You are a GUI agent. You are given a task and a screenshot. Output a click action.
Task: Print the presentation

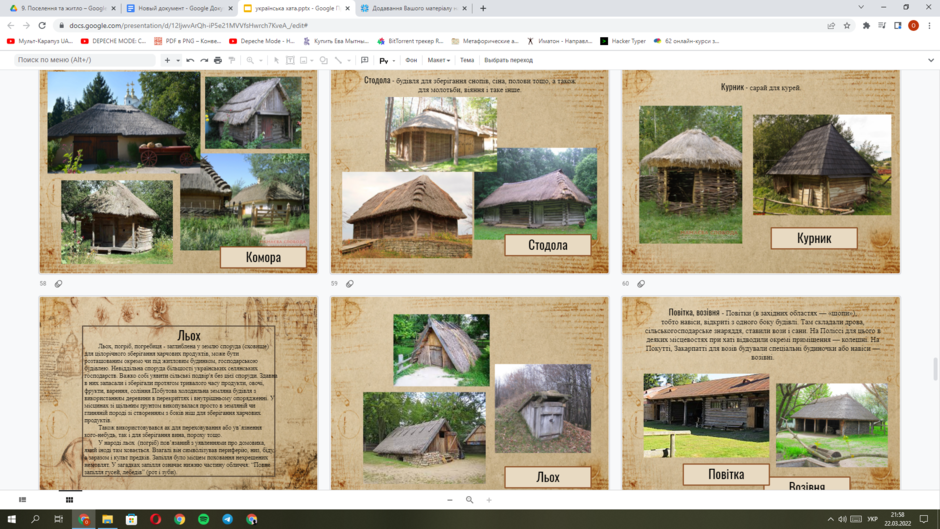(x=218, y=60)
